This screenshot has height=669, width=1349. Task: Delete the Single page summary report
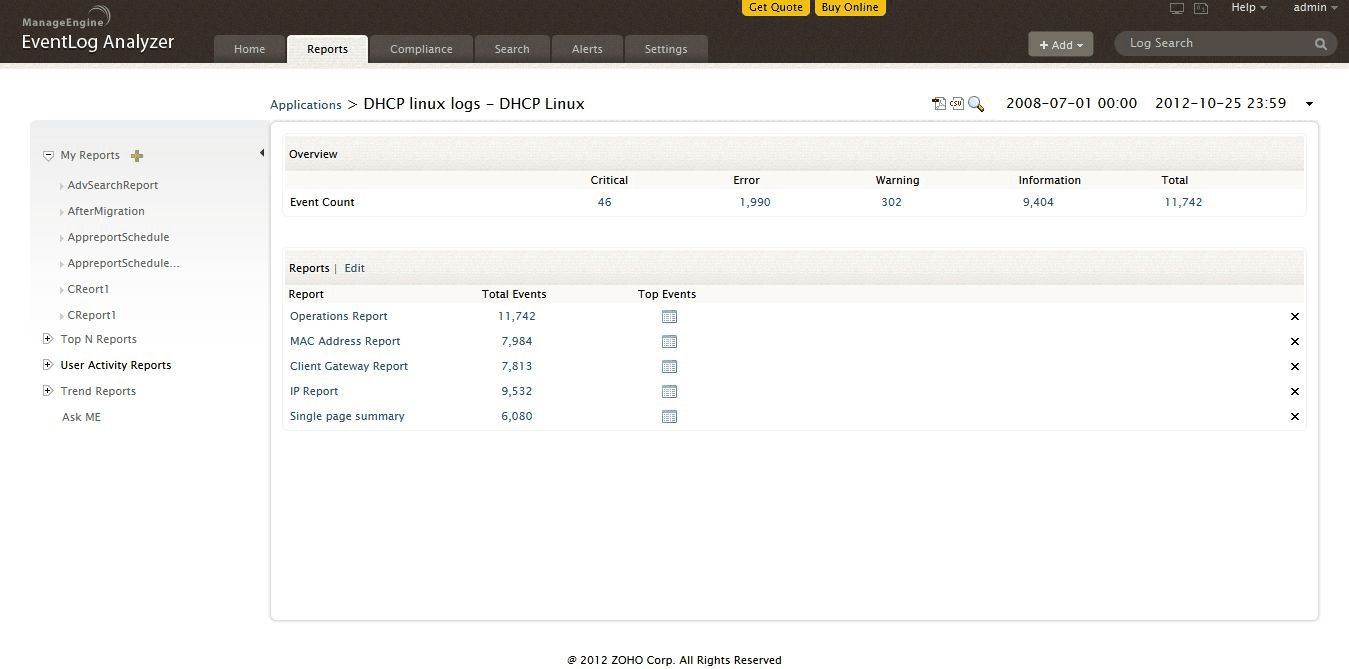click(x=1294, y=417)
